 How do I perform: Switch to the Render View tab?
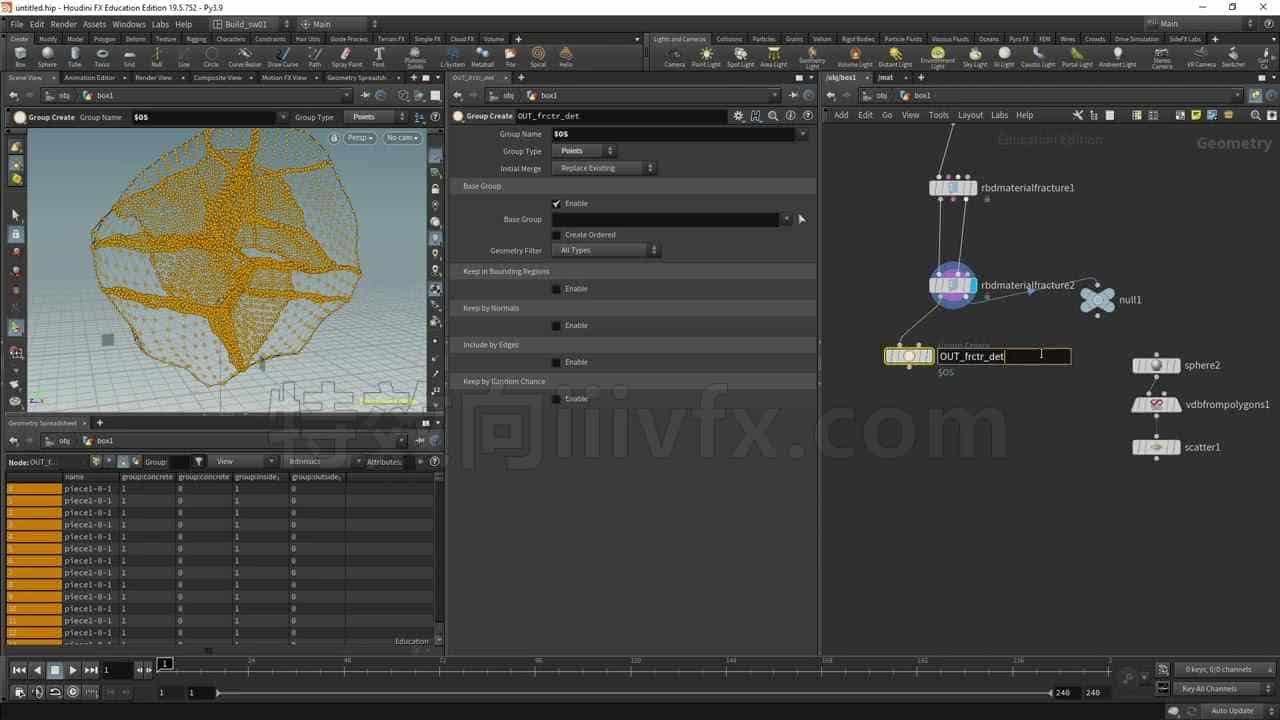click(154, 77)
